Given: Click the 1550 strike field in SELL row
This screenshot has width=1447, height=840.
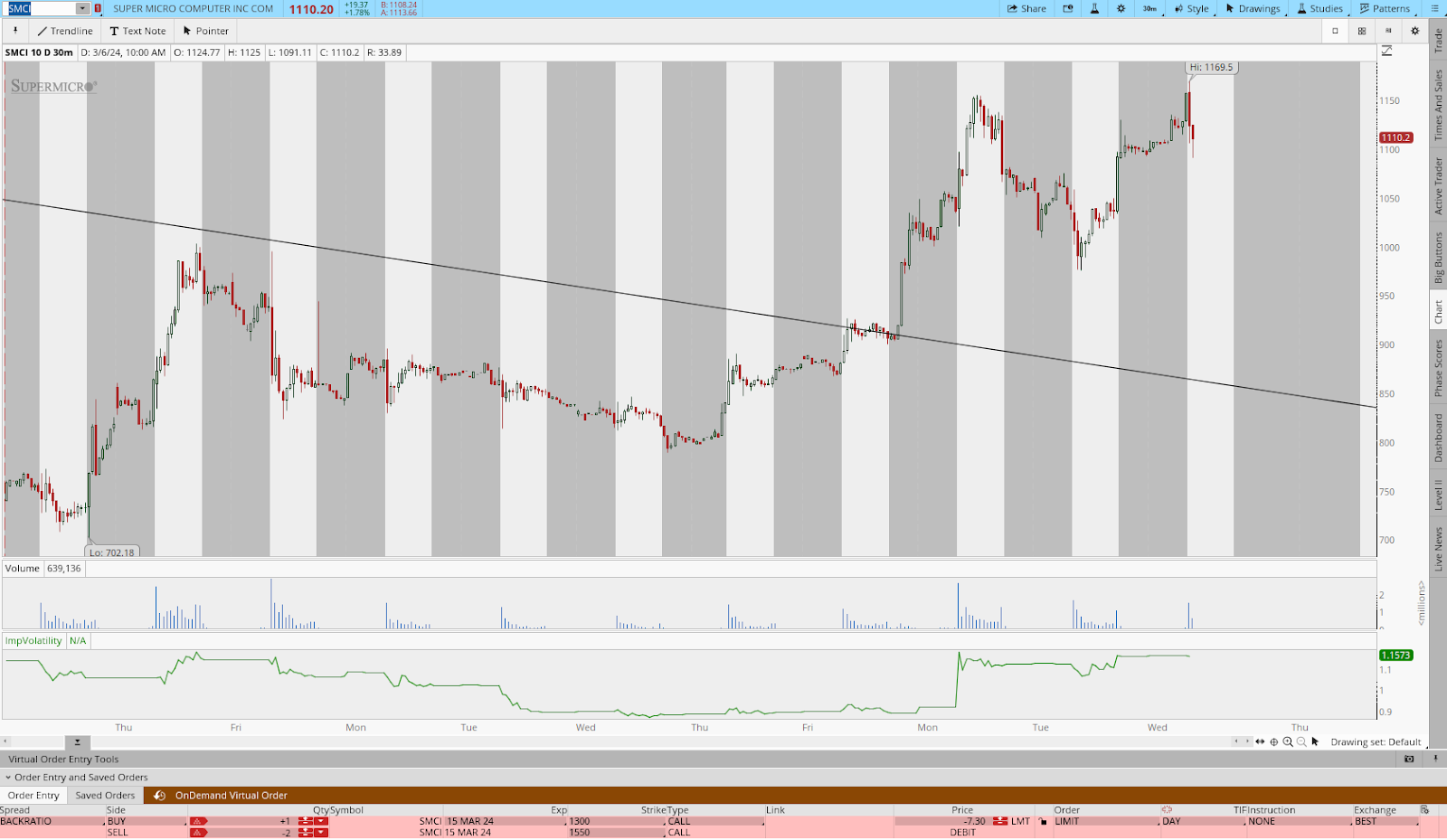Looking at the screenshot, I should [x=616, y=833].
